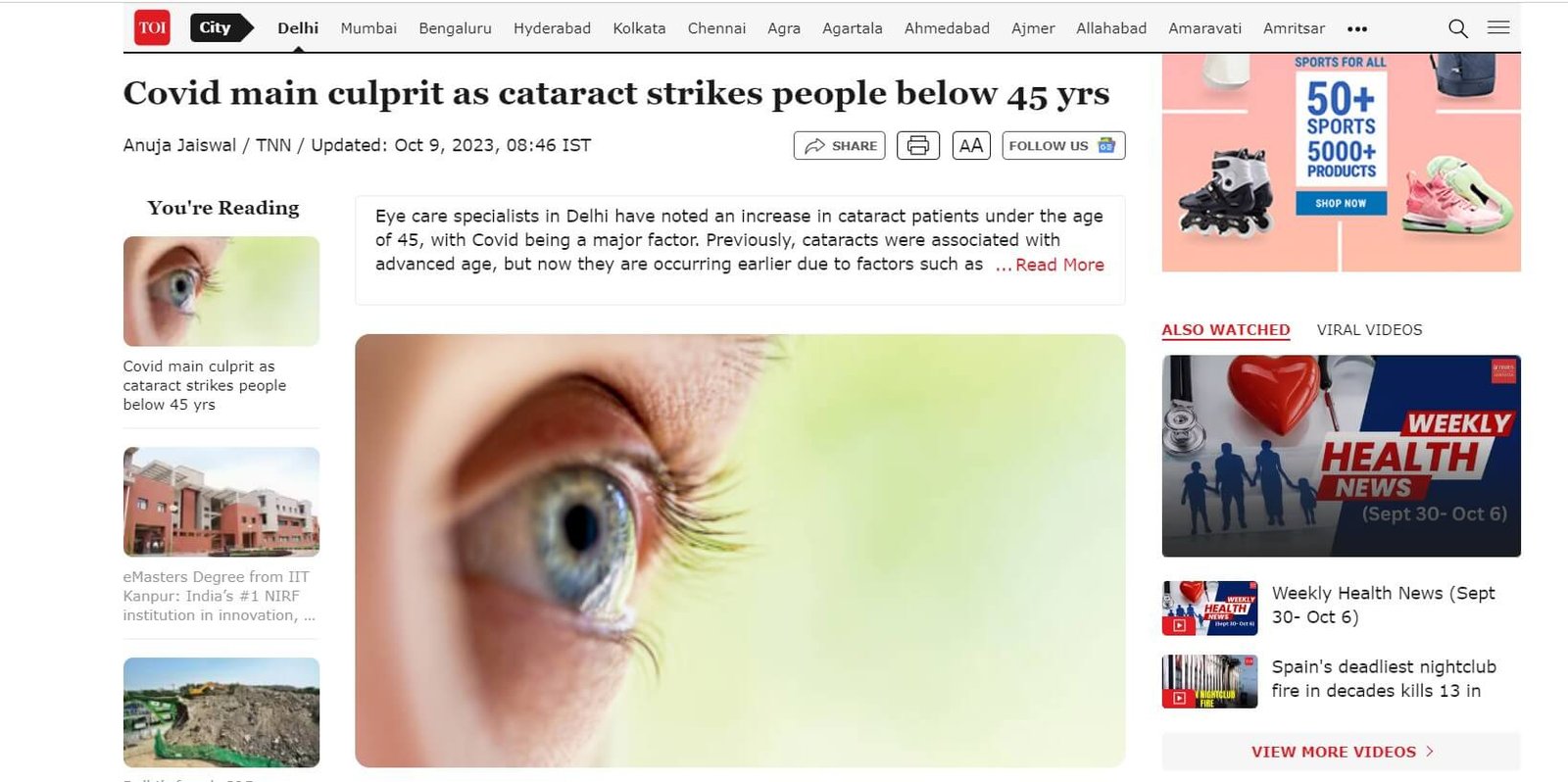Image resolution: width=1568 pixels, height=782 pixels.
Task: Open the hamburger menu icon
Action: [1498, 27]
